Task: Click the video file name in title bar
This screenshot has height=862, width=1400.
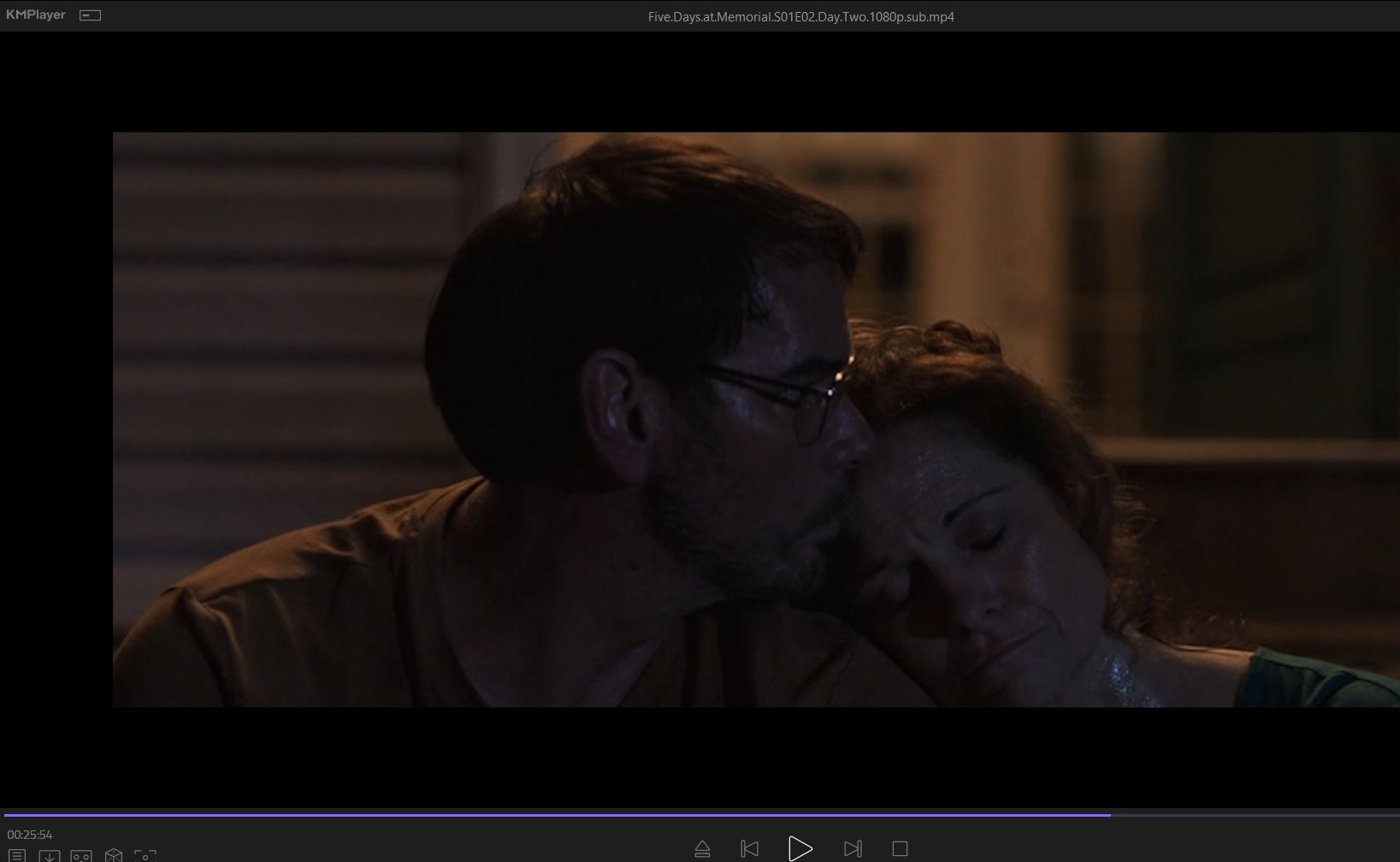Action: click(x=800, y=16)
